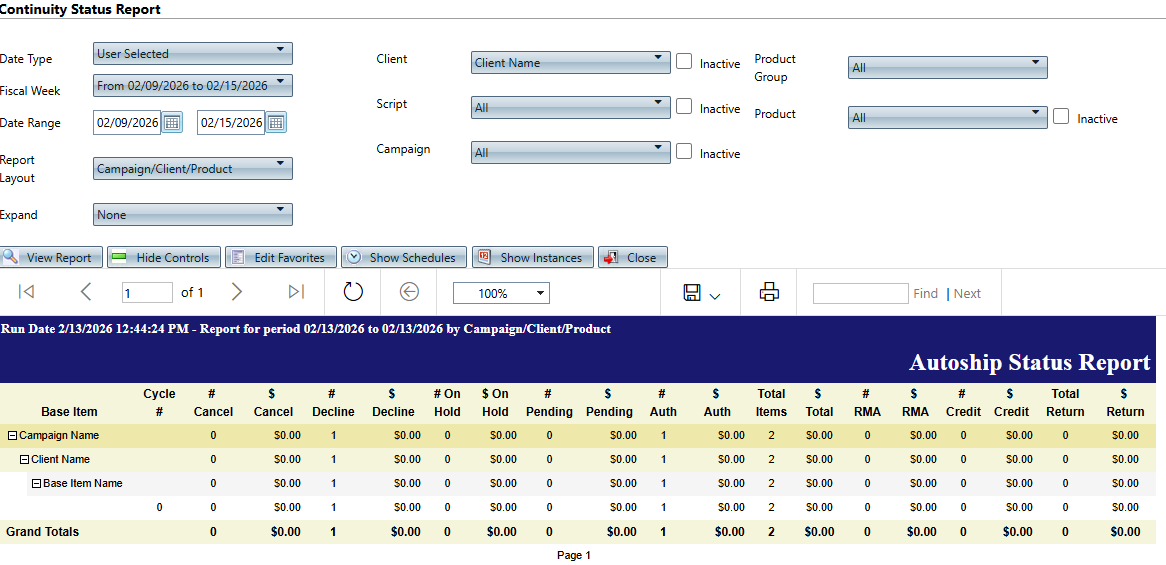Collapse the Campaign Name tree row

pyautogui.click(x=13, y=436)
